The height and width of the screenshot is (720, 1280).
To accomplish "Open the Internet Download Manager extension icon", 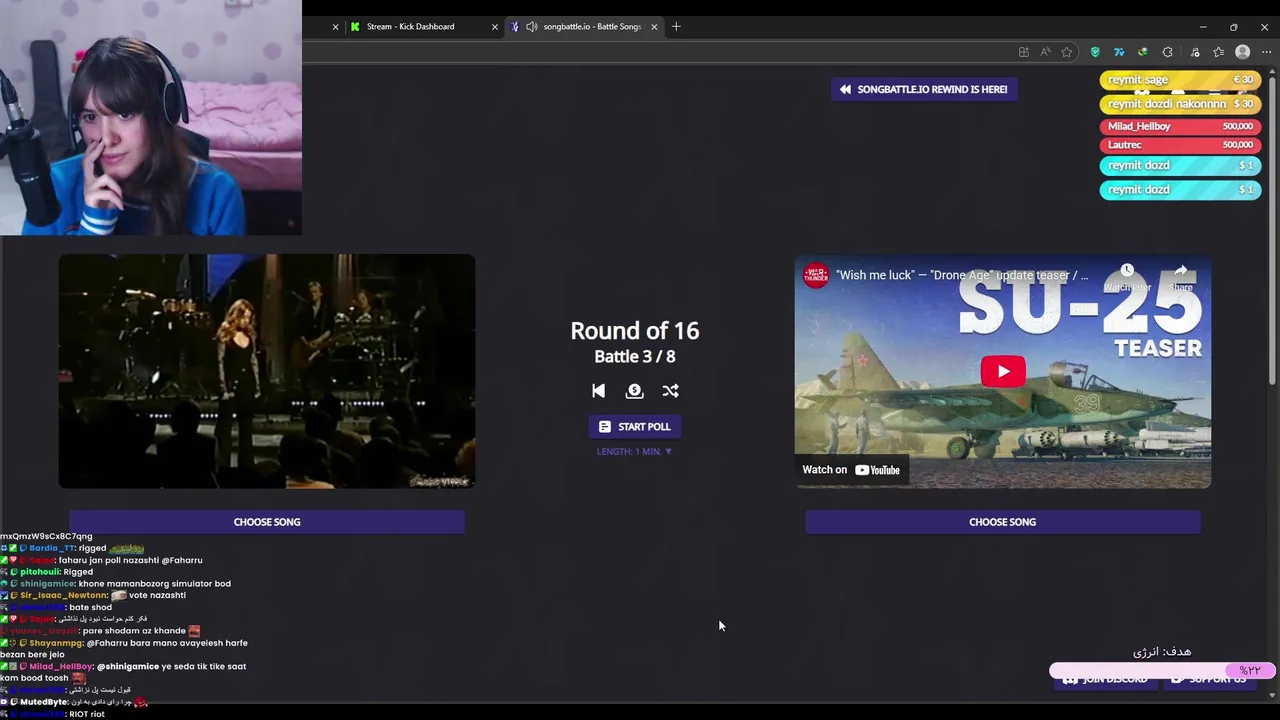I will (x=1143, y=52).
